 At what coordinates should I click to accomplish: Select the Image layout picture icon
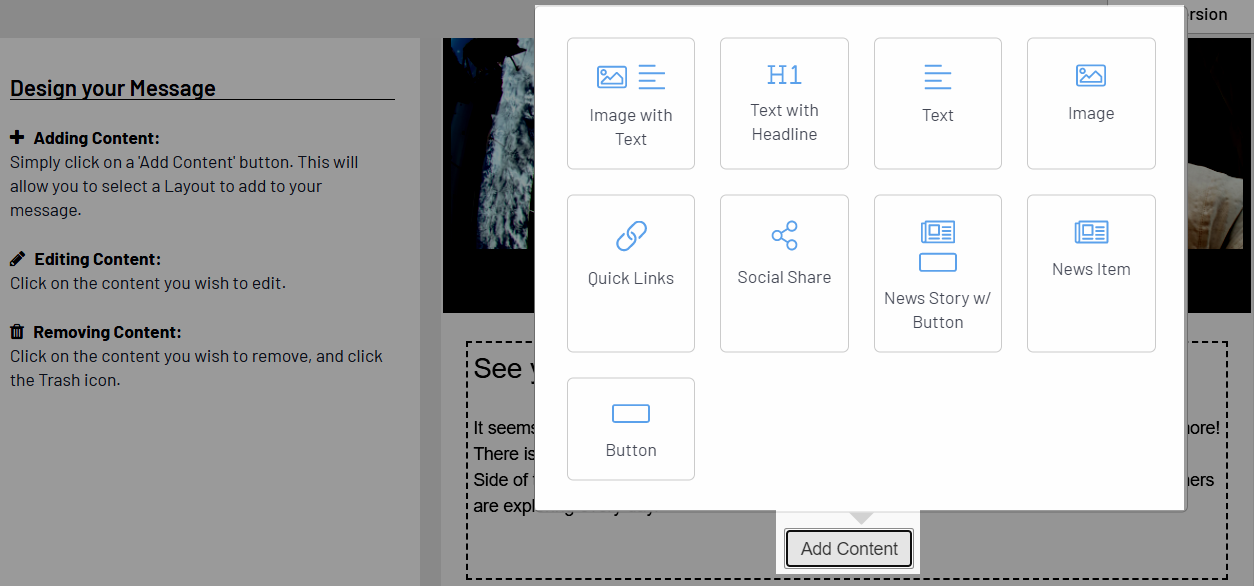tap(1091, 75)
